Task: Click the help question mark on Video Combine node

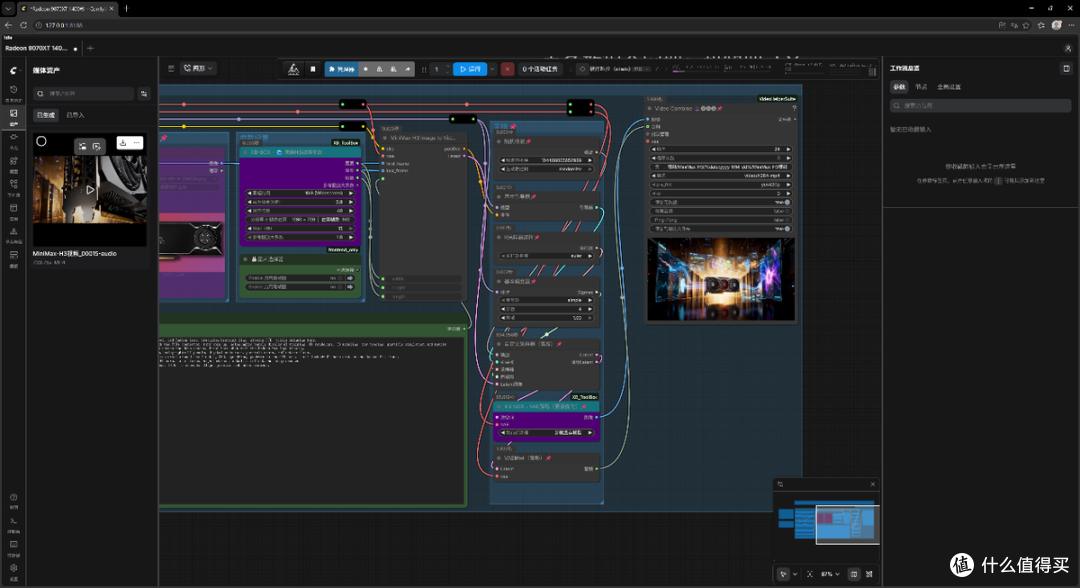Action: pyautogui.click(x=793, y=108)
